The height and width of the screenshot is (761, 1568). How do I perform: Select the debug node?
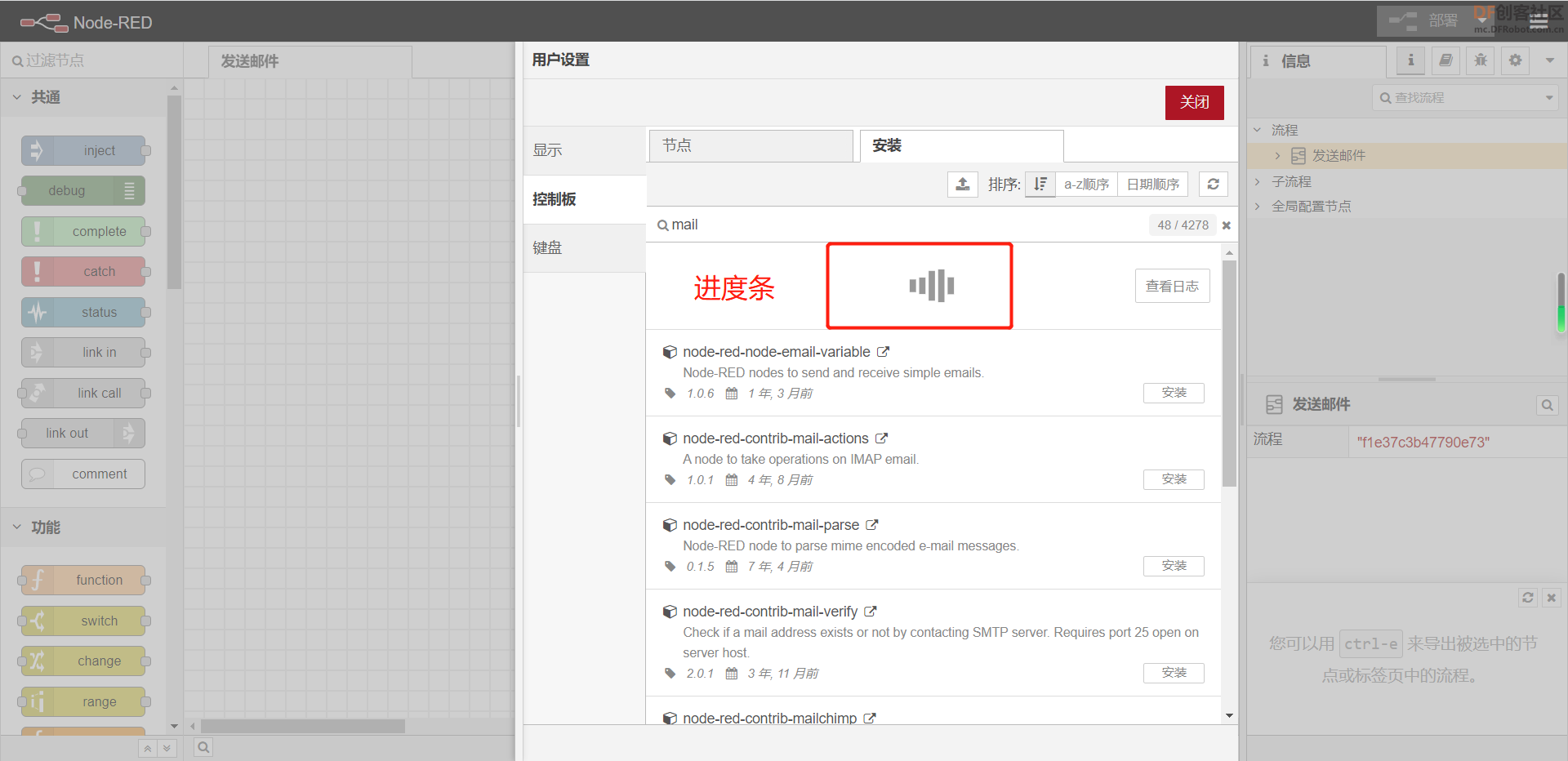(x=83, y=190)
